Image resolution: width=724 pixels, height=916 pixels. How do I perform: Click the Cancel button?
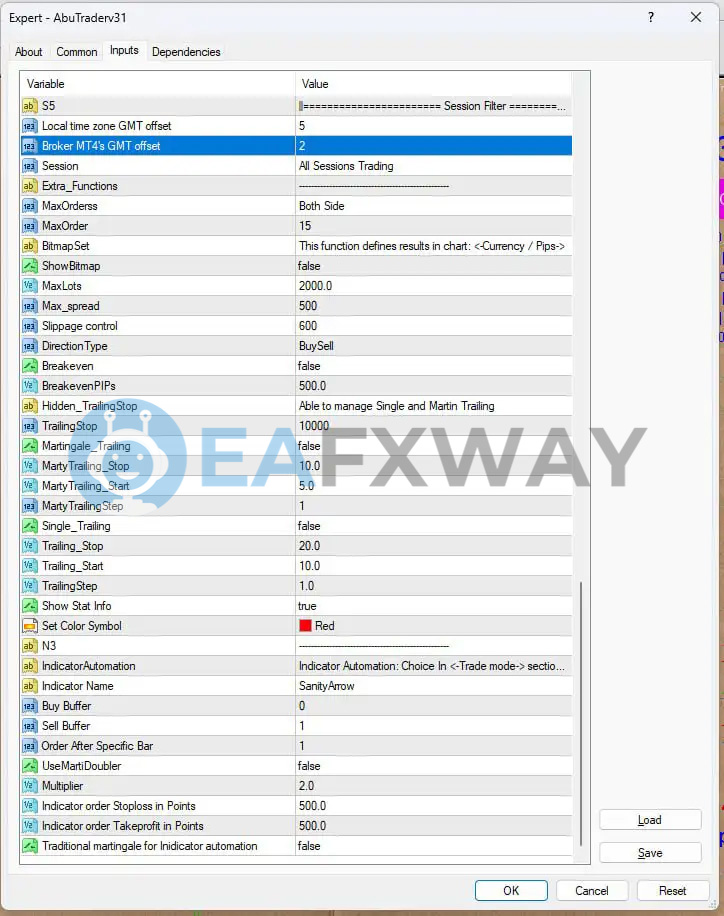tap(591, 890)
